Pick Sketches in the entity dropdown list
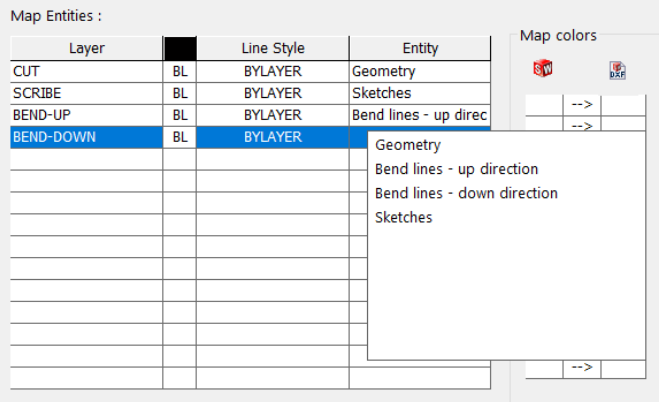 [404, 217]
